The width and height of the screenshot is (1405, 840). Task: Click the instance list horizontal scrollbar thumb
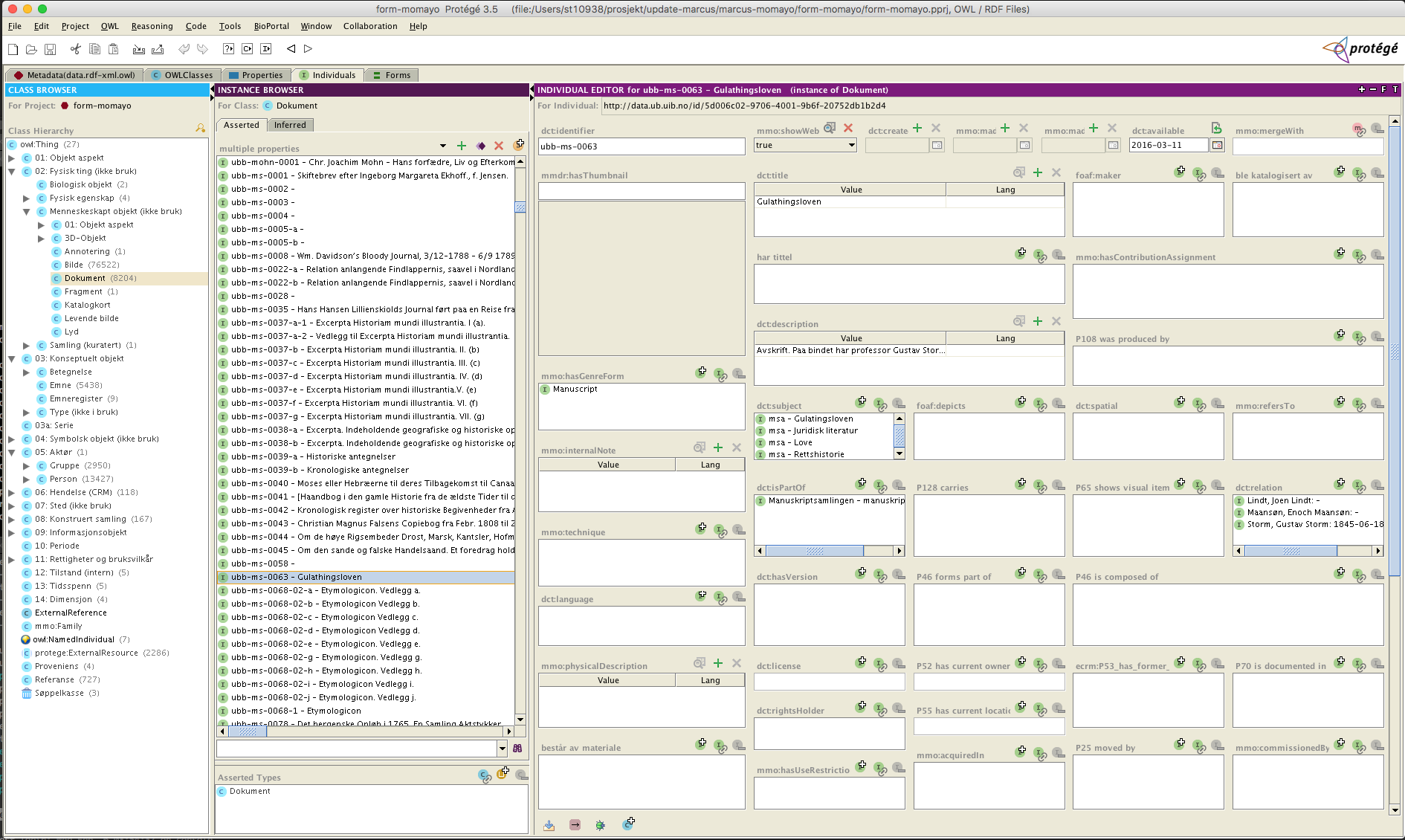click(248, 731)
